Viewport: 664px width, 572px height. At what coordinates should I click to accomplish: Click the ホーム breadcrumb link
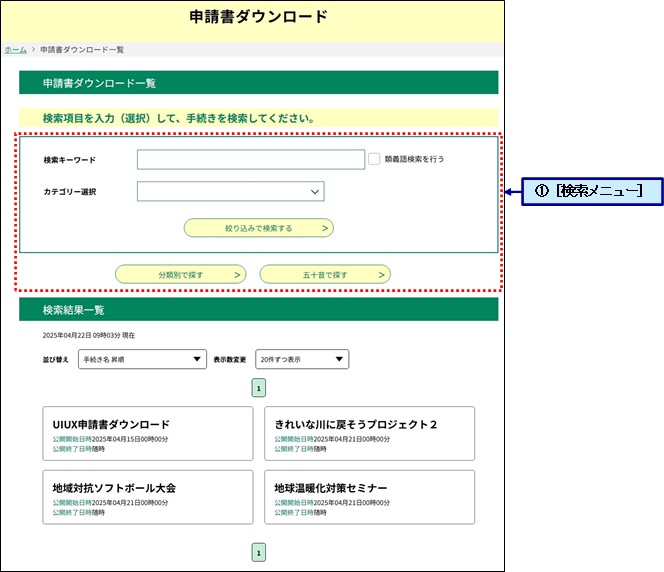(15, 49)
